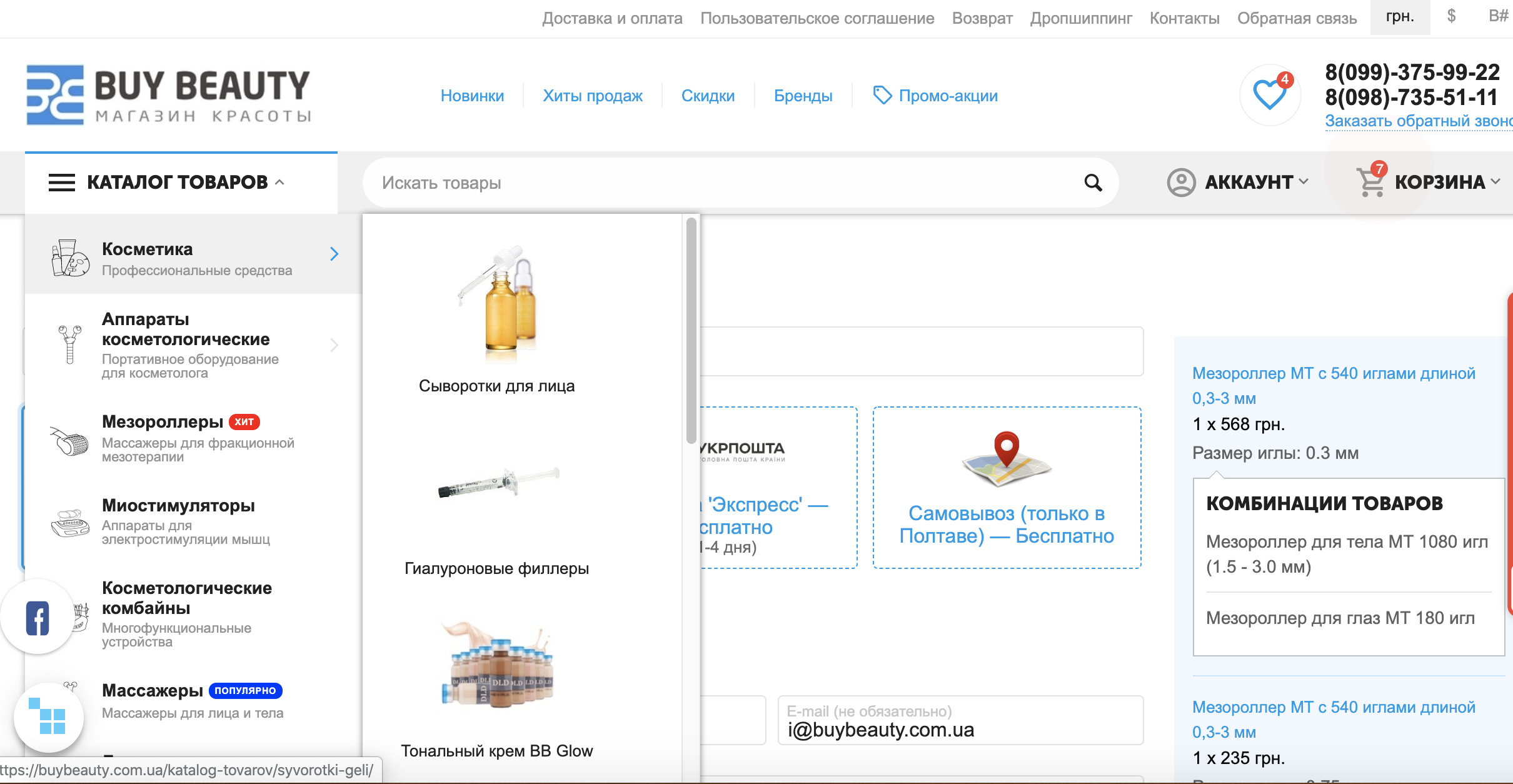Expand the Аппараты косметологические submenu arrow

[x=334, y=345]
